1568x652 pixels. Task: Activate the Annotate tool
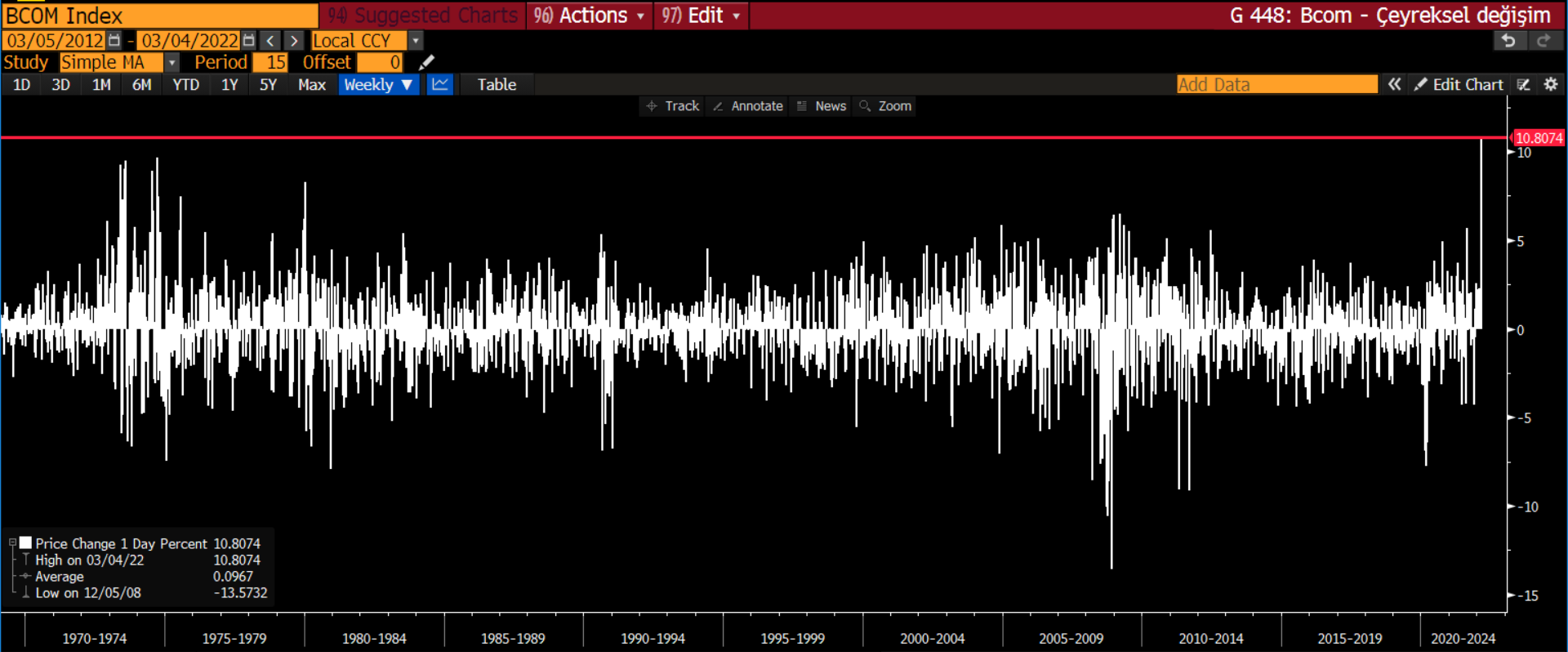click(x=748, y=106)
